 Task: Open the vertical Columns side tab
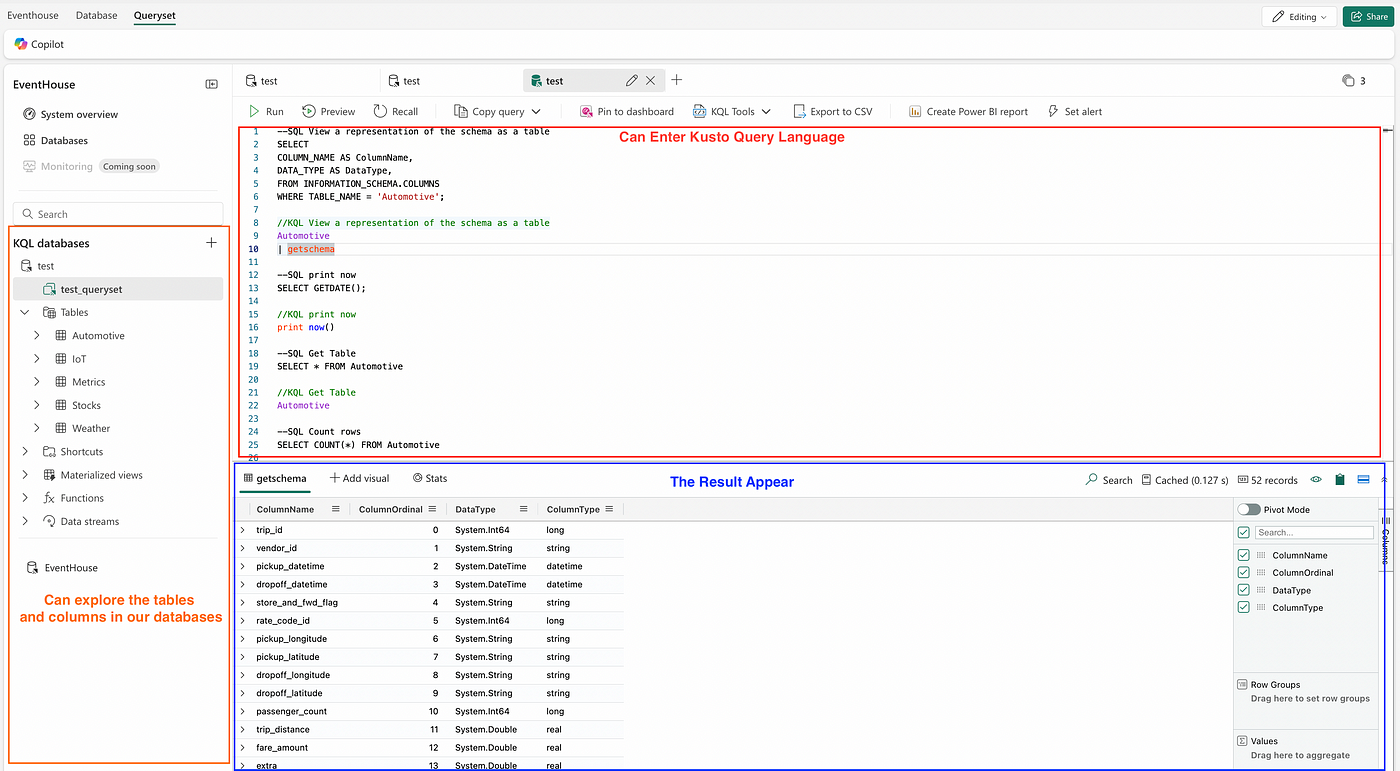[x=1386, y=541]
